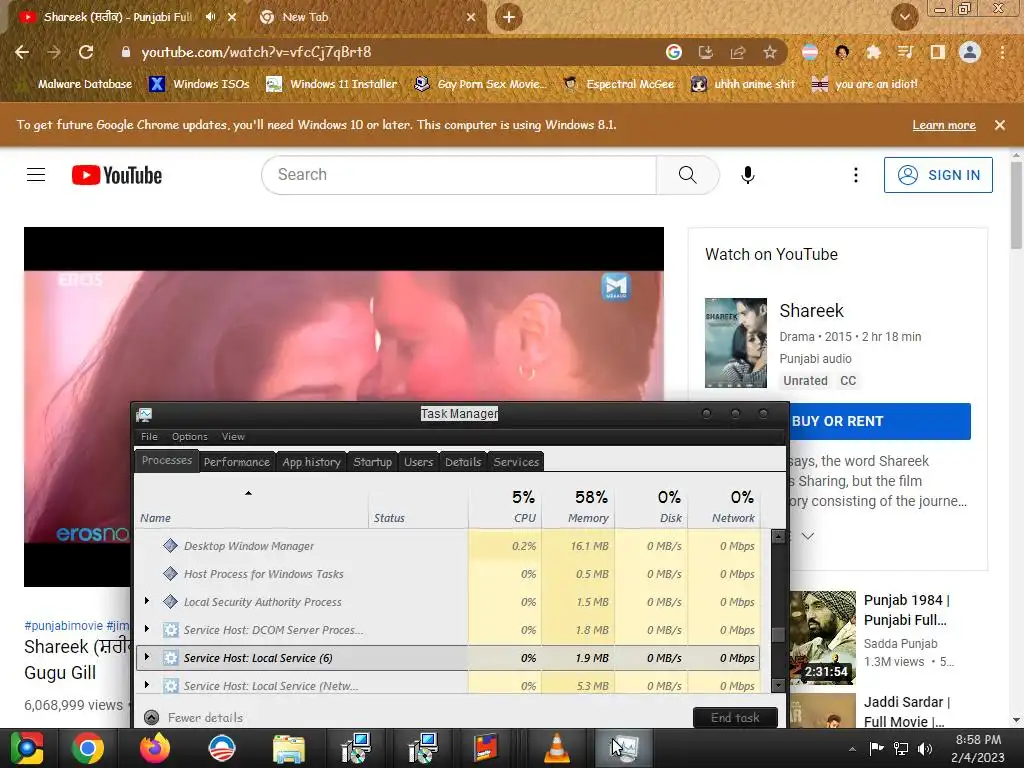Switch to the Performance tab
This screenshot has width=1024, height=768.
236,462
